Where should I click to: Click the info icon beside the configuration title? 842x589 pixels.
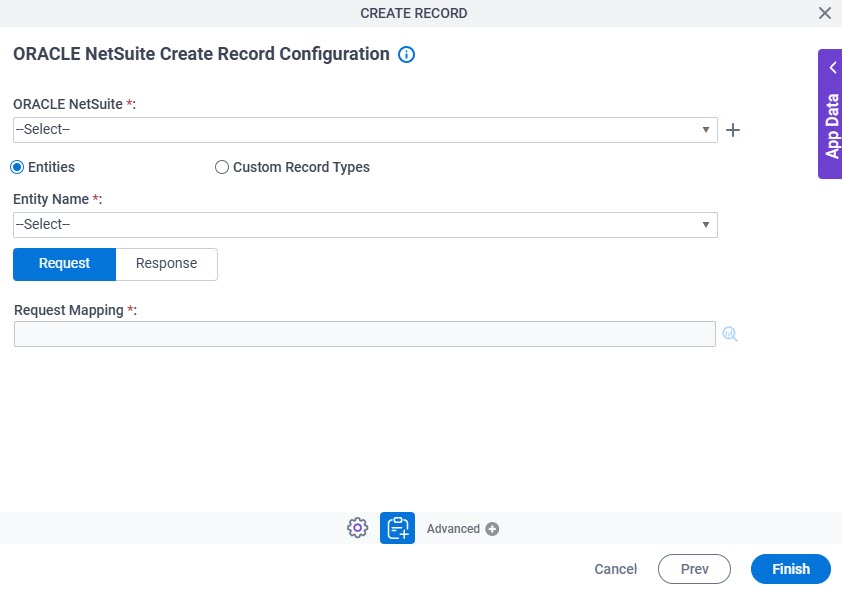pyautogui.click(x=406, y=54)
